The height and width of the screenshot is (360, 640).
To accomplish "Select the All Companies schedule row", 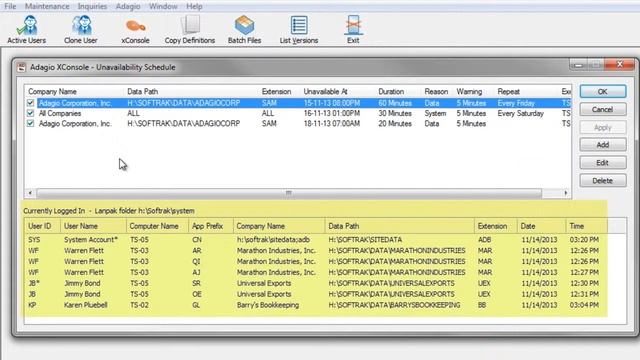I will click(298, 113).
